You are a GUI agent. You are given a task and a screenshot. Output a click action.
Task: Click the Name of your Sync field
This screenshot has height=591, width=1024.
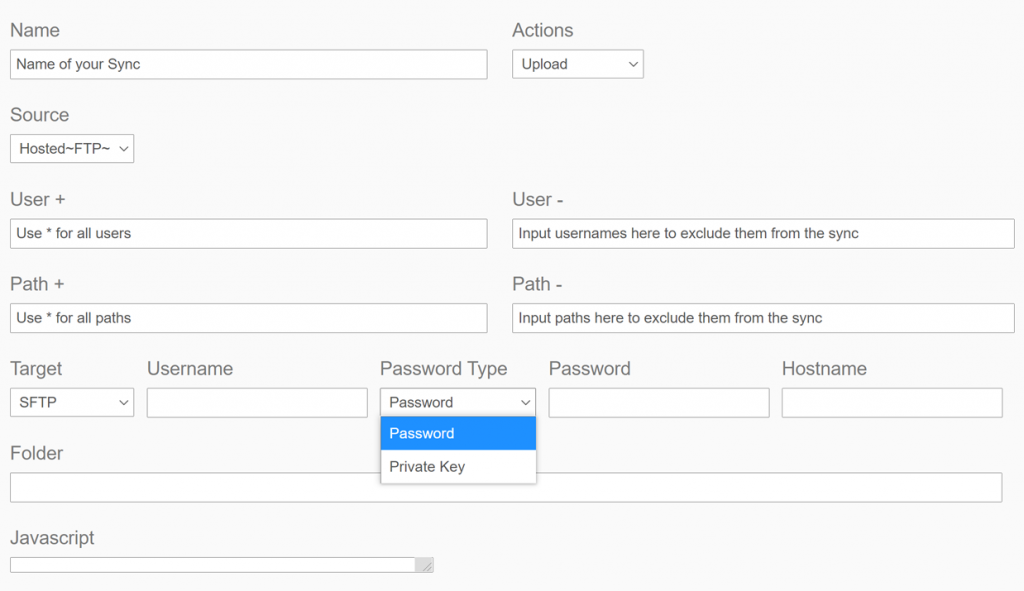[x=249, y=64]
